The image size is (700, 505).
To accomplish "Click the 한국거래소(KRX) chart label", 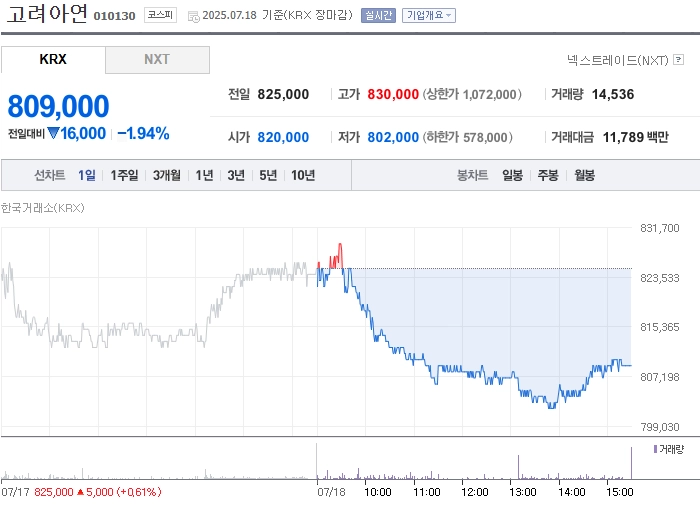I will pyautogui.click(x=42, y=208).
